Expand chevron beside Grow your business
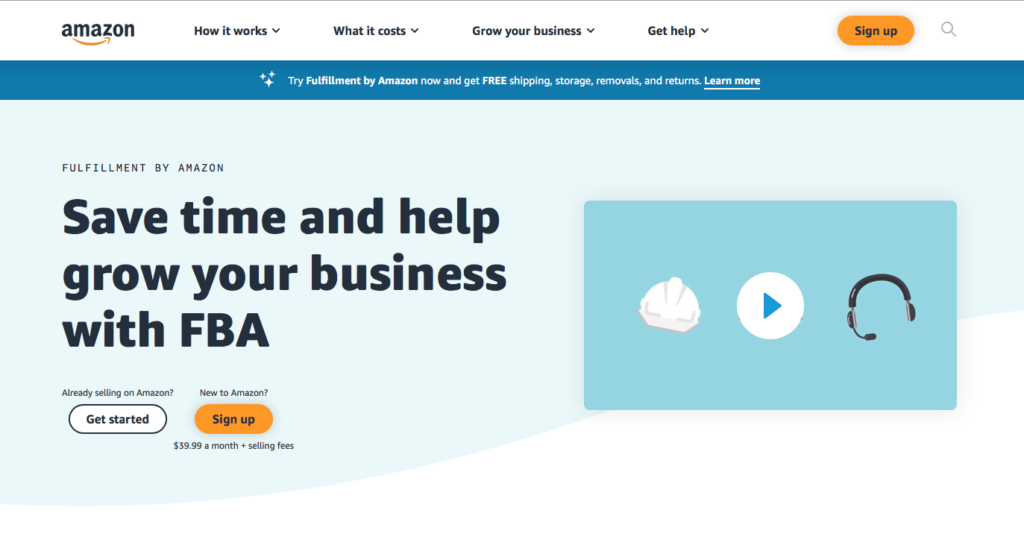This screenshot has width=1024, height=545. pyautogui.click(x=590, y=31)
